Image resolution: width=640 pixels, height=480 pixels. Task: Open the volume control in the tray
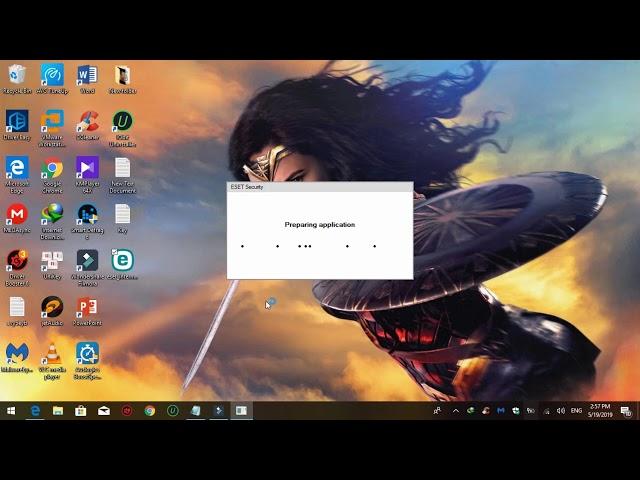point(561,411)
